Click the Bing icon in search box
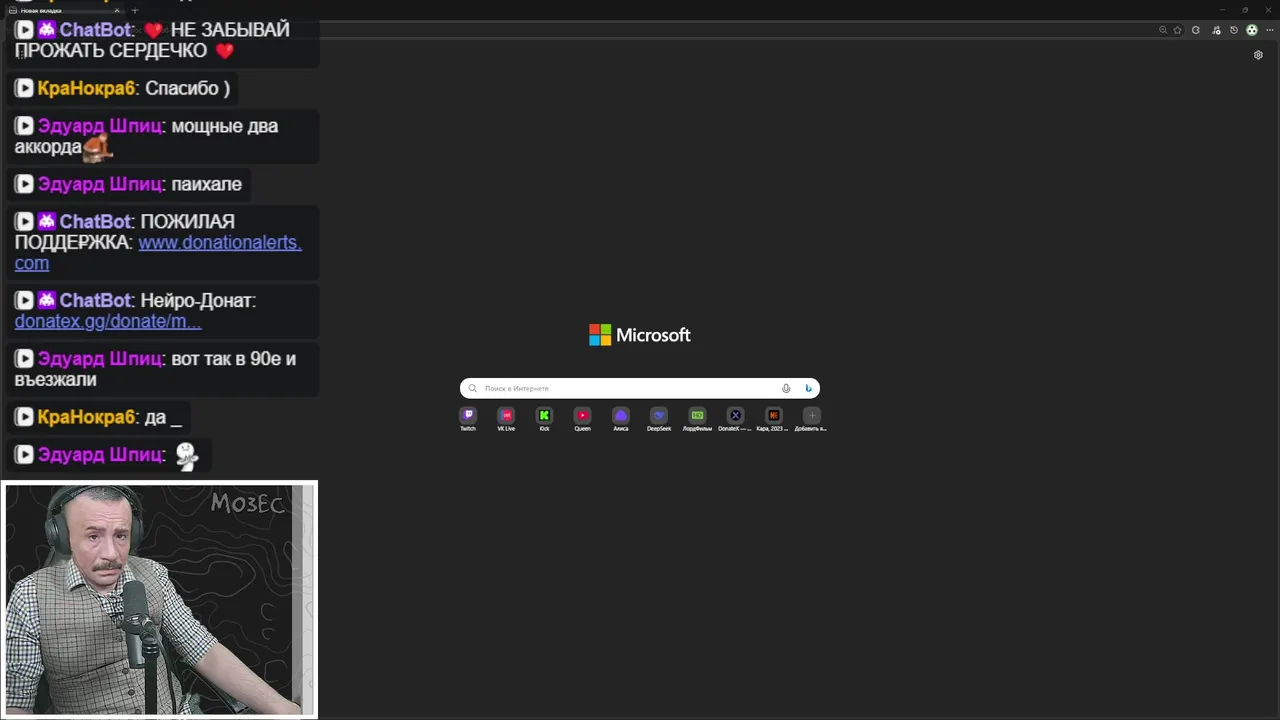 pyautogui.click(x=808, y=388)
